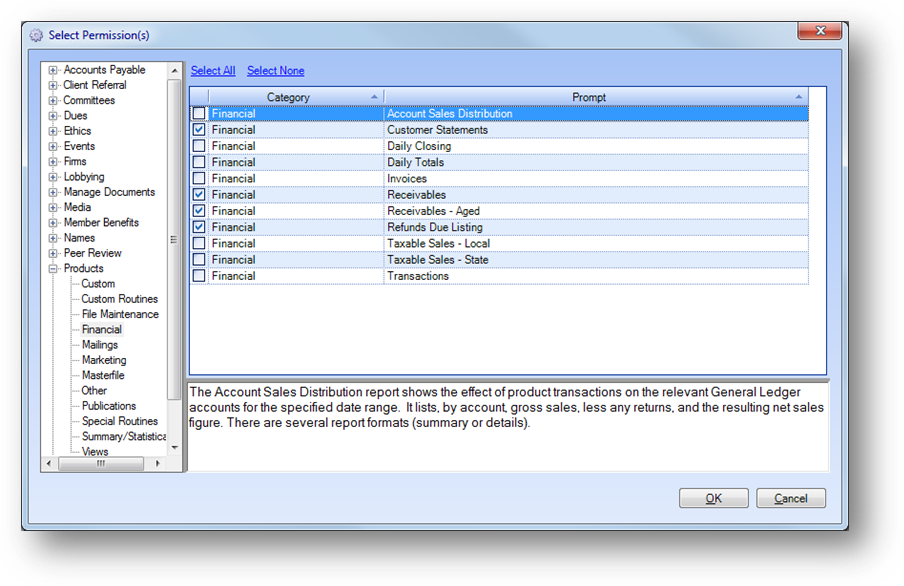The width and height of the screenshot is (904, 586).
Task: Select the Financial tree item
Action: 101,329
